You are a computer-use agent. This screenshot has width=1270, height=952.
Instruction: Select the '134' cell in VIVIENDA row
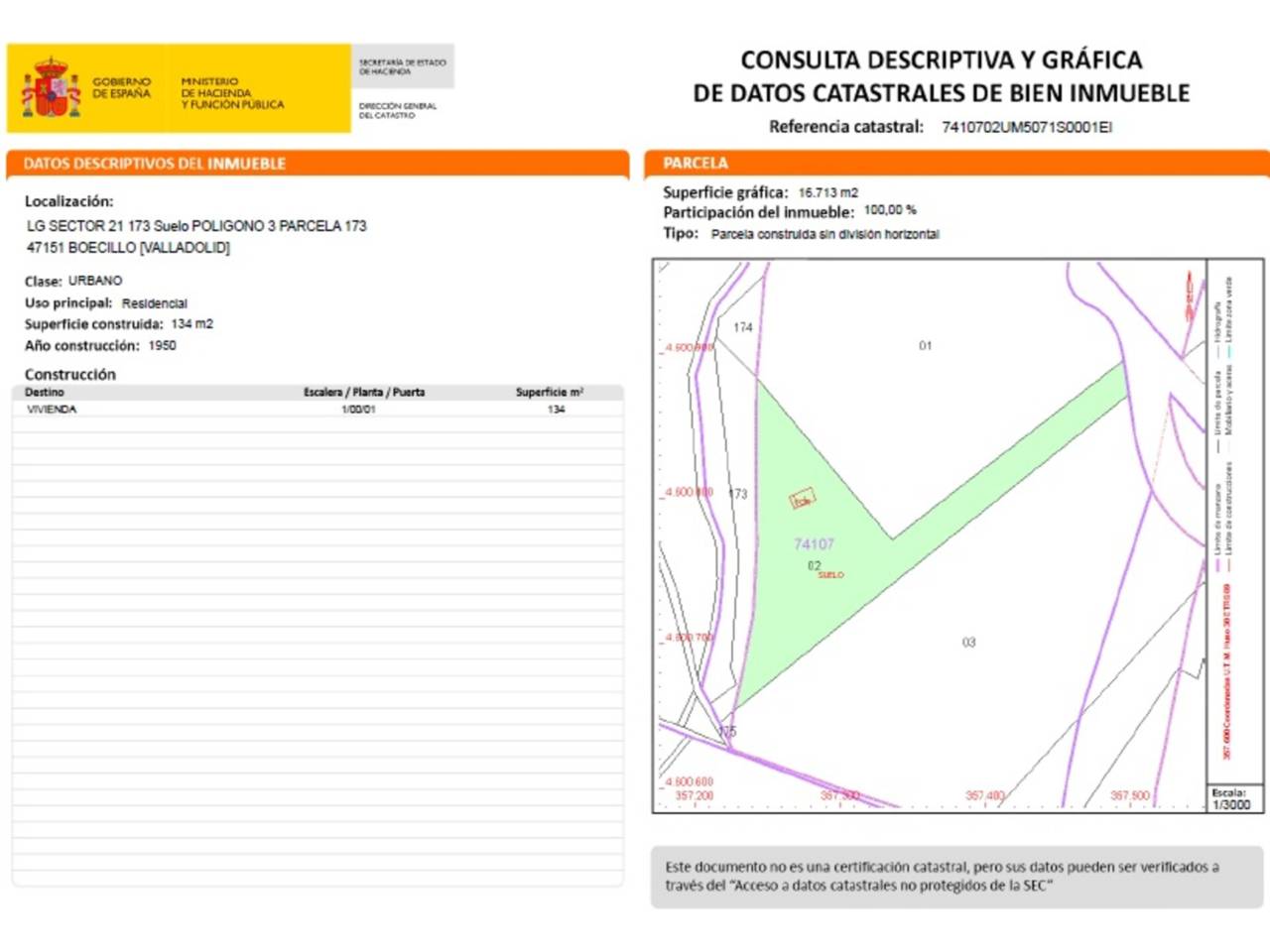coord(556,409)
